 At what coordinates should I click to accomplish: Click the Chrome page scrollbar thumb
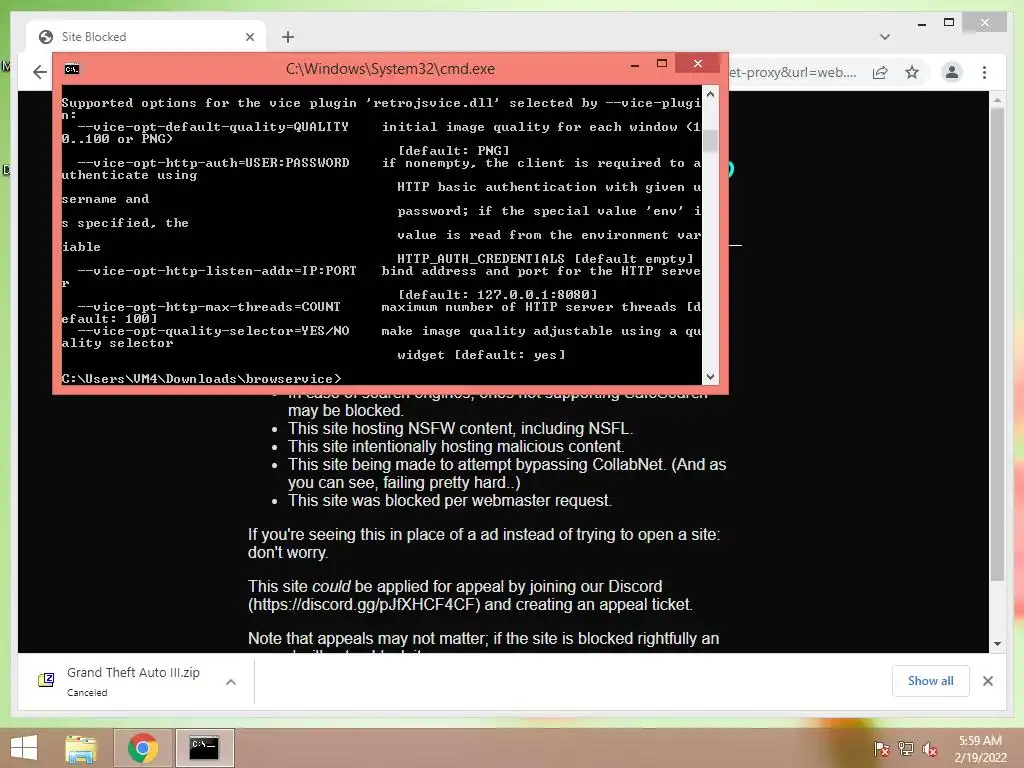997,345
